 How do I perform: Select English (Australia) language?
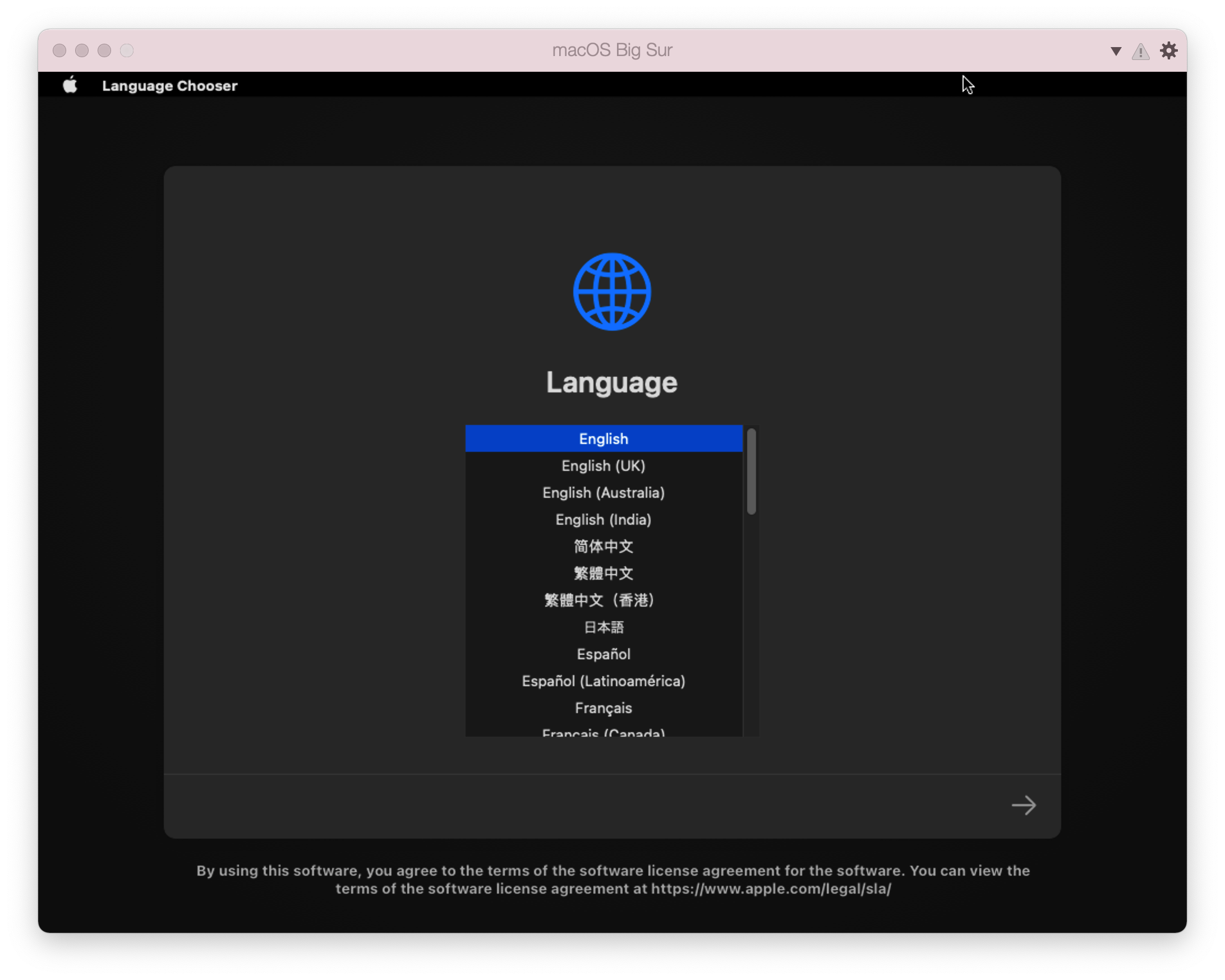(604, 492)
